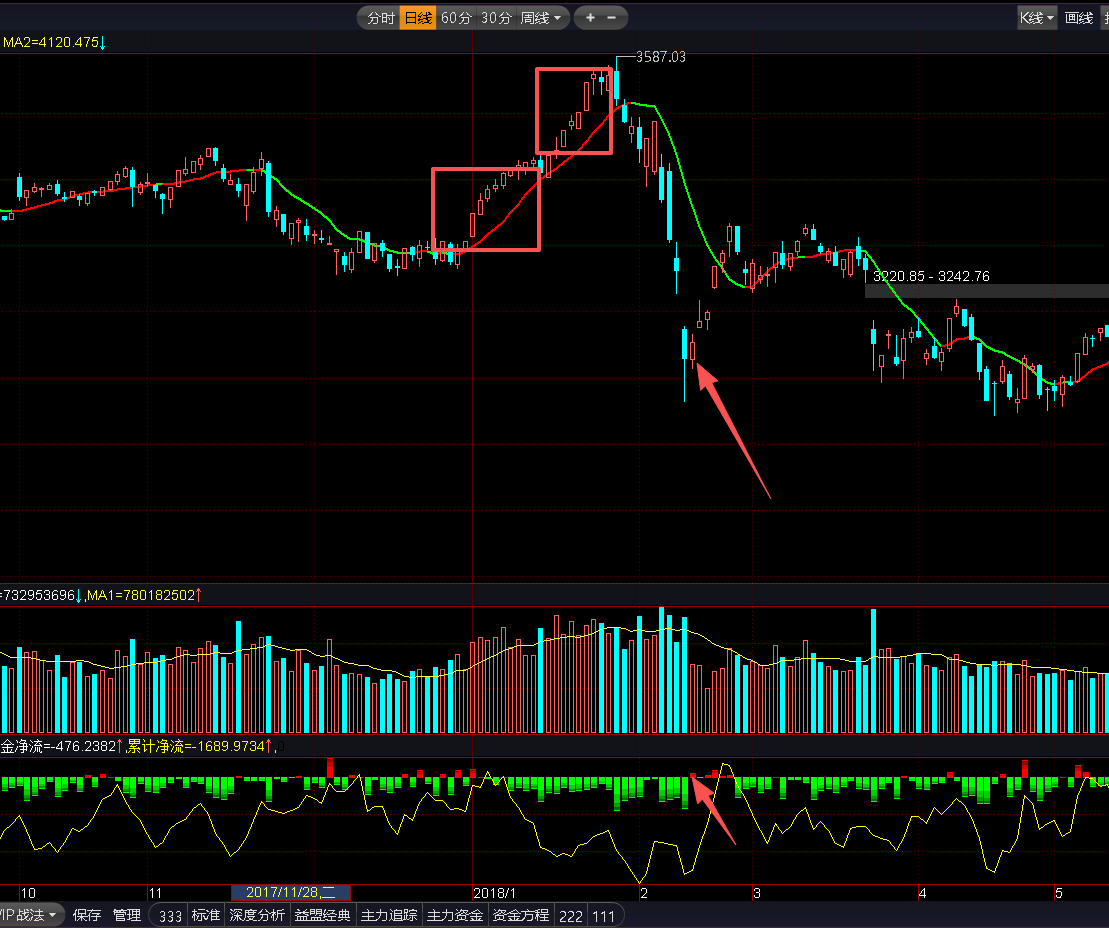Click 保存 to save layout

pos(87,915)
